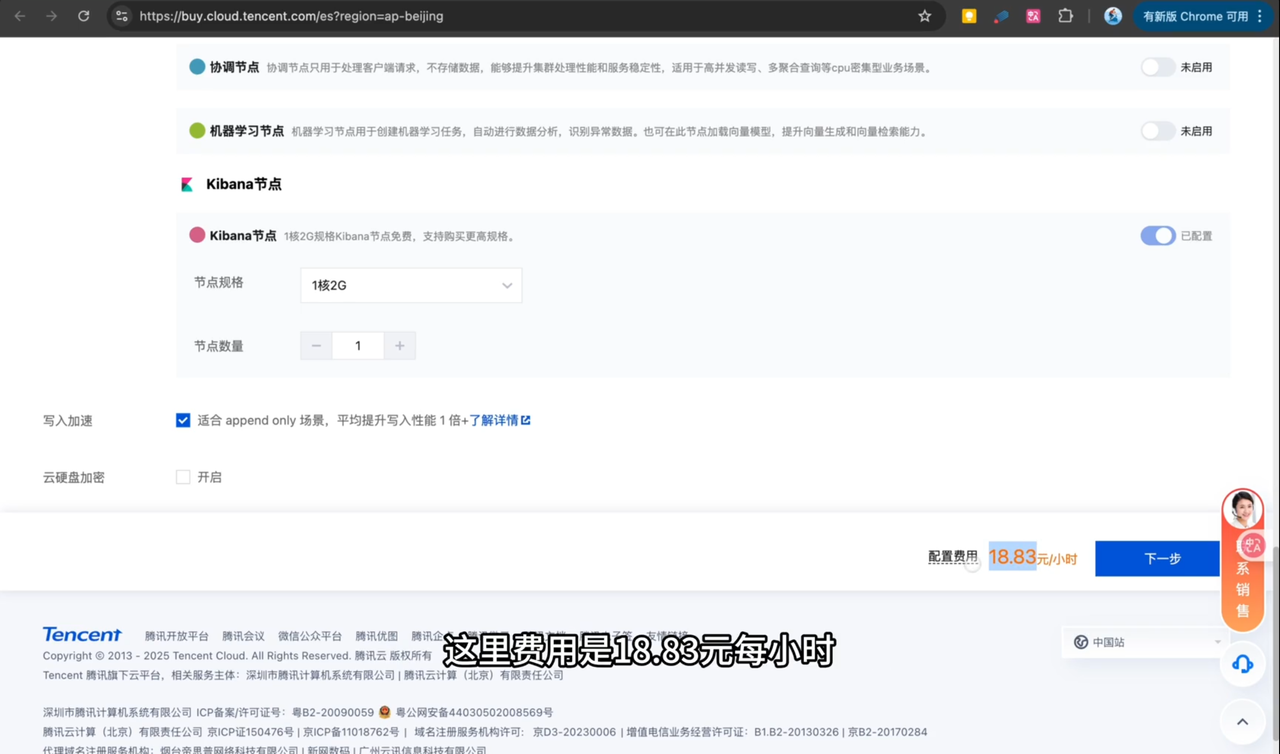Open the yellow lightbulb Keep extension
The width and height of the screenshot is (1280, 754).
click(969, 16)
